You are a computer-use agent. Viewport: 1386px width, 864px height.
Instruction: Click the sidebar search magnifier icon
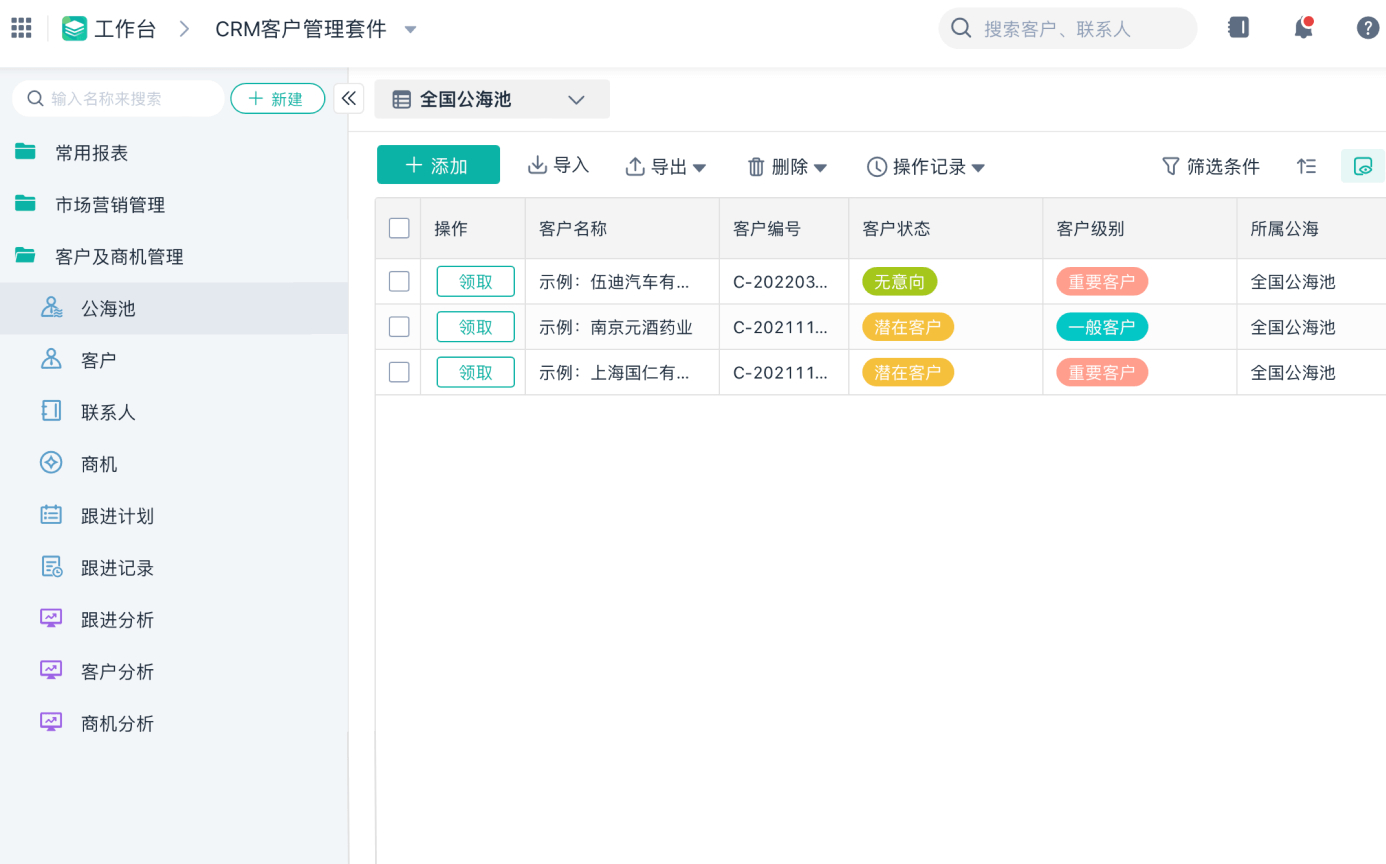click(35, 98)
